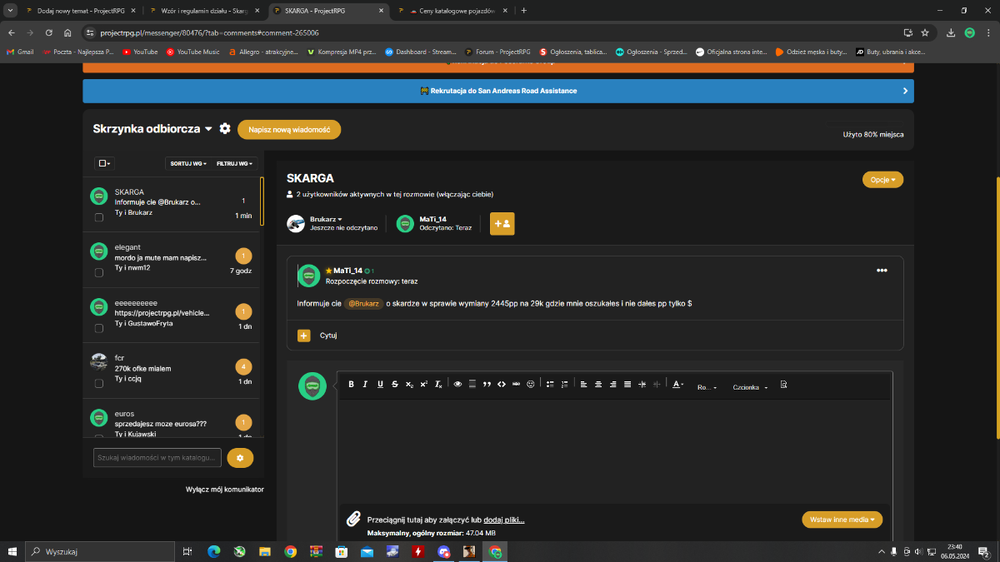This screenshot has height=562, width=1000.
Task: Expand the FILTRUJ WG filter dropdown
Action: tap(234, 164)
